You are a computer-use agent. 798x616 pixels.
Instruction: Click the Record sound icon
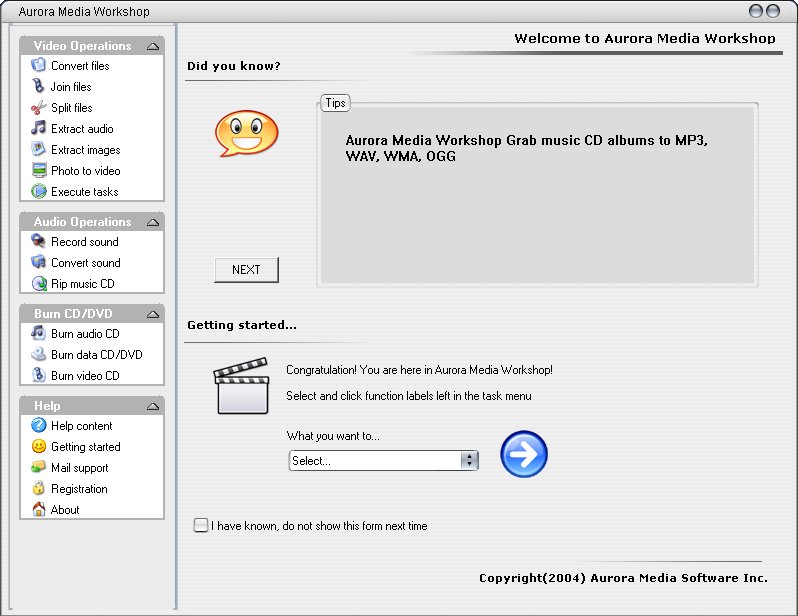[x=38, y=241]
